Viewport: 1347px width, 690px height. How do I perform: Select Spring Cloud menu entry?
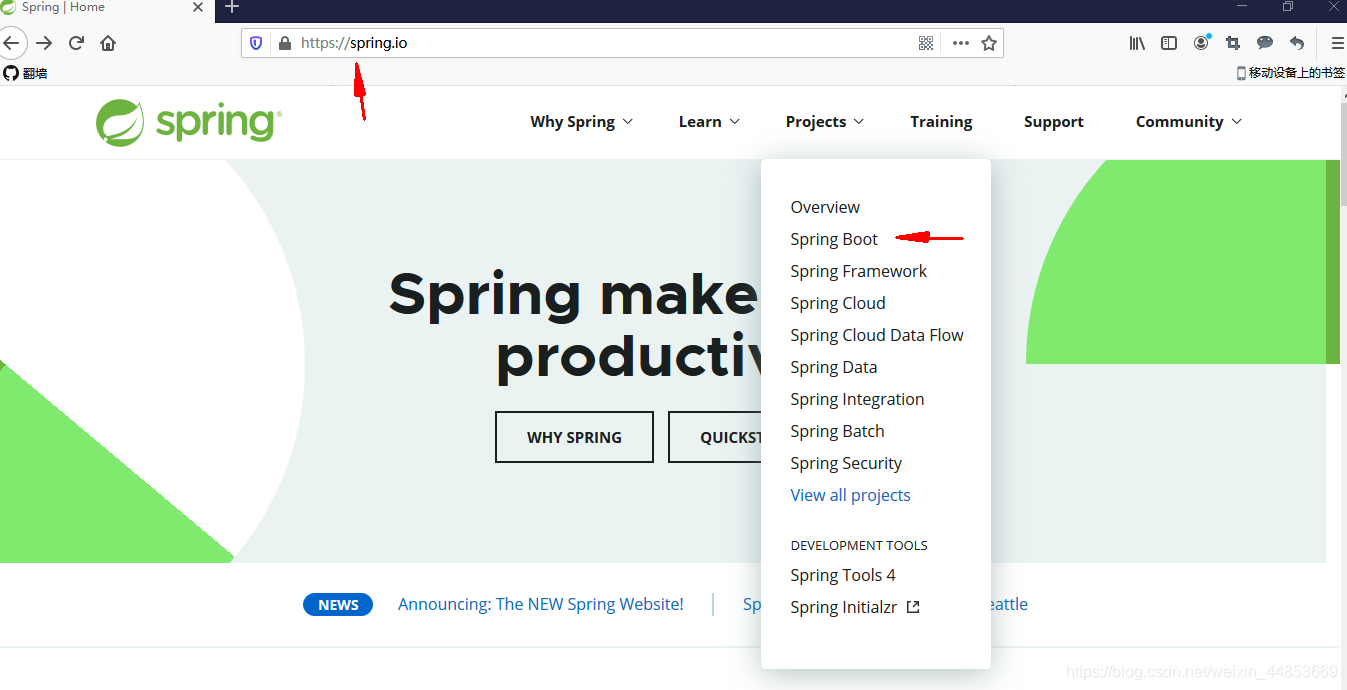[x=838, y=303]
